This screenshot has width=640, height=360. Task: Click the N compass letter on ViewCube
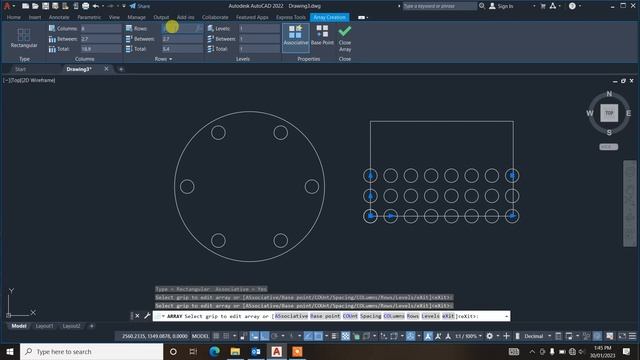pyautogui.click(x=609, y=94)
